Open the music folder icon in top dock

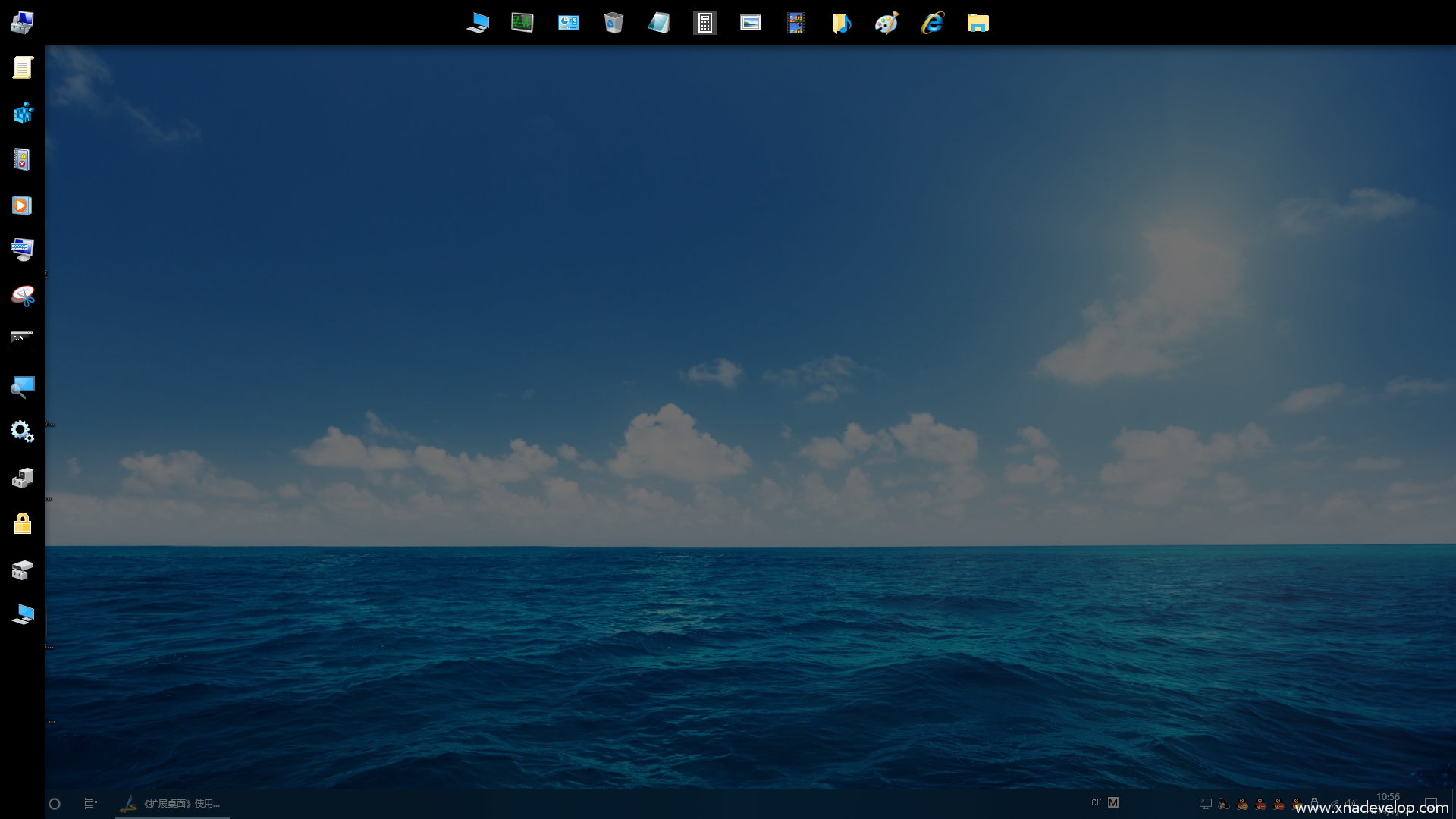[841, 23]
